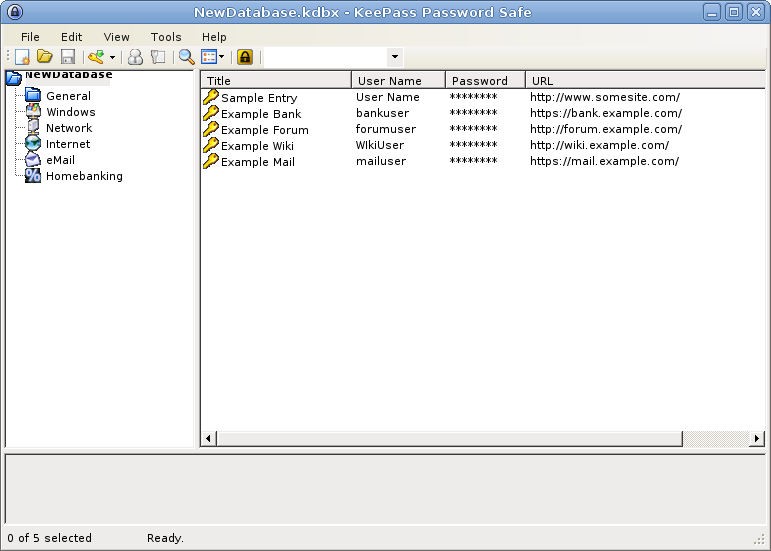
Task: Click the Sample Entry key icon
Action: [210, 97]
